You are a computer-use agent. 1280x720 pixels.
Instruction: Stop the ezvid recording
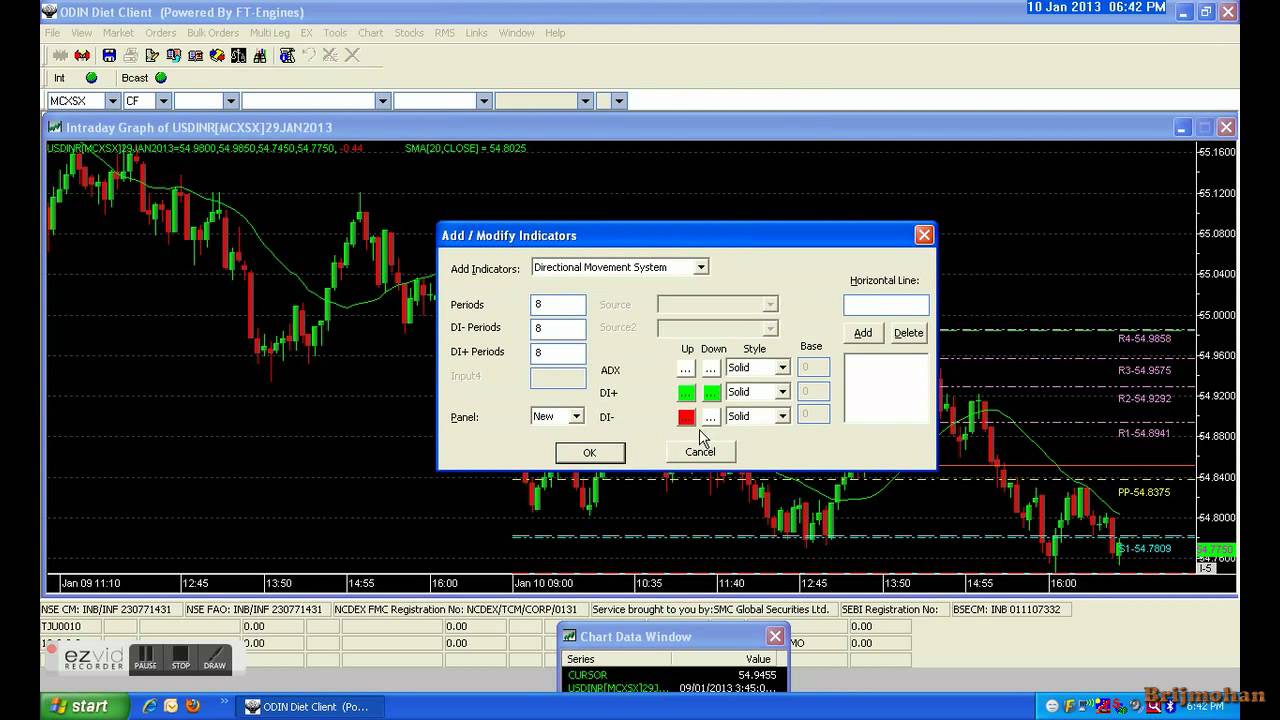pyautogui.click(x=180, y=658)
